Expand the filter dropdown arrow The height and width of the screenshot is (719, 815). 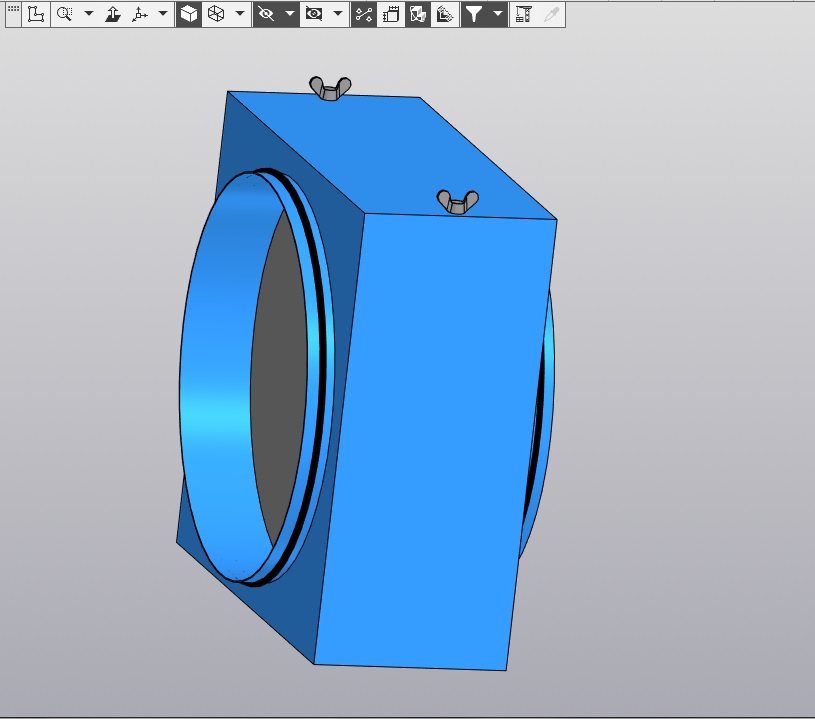(498, 14)
